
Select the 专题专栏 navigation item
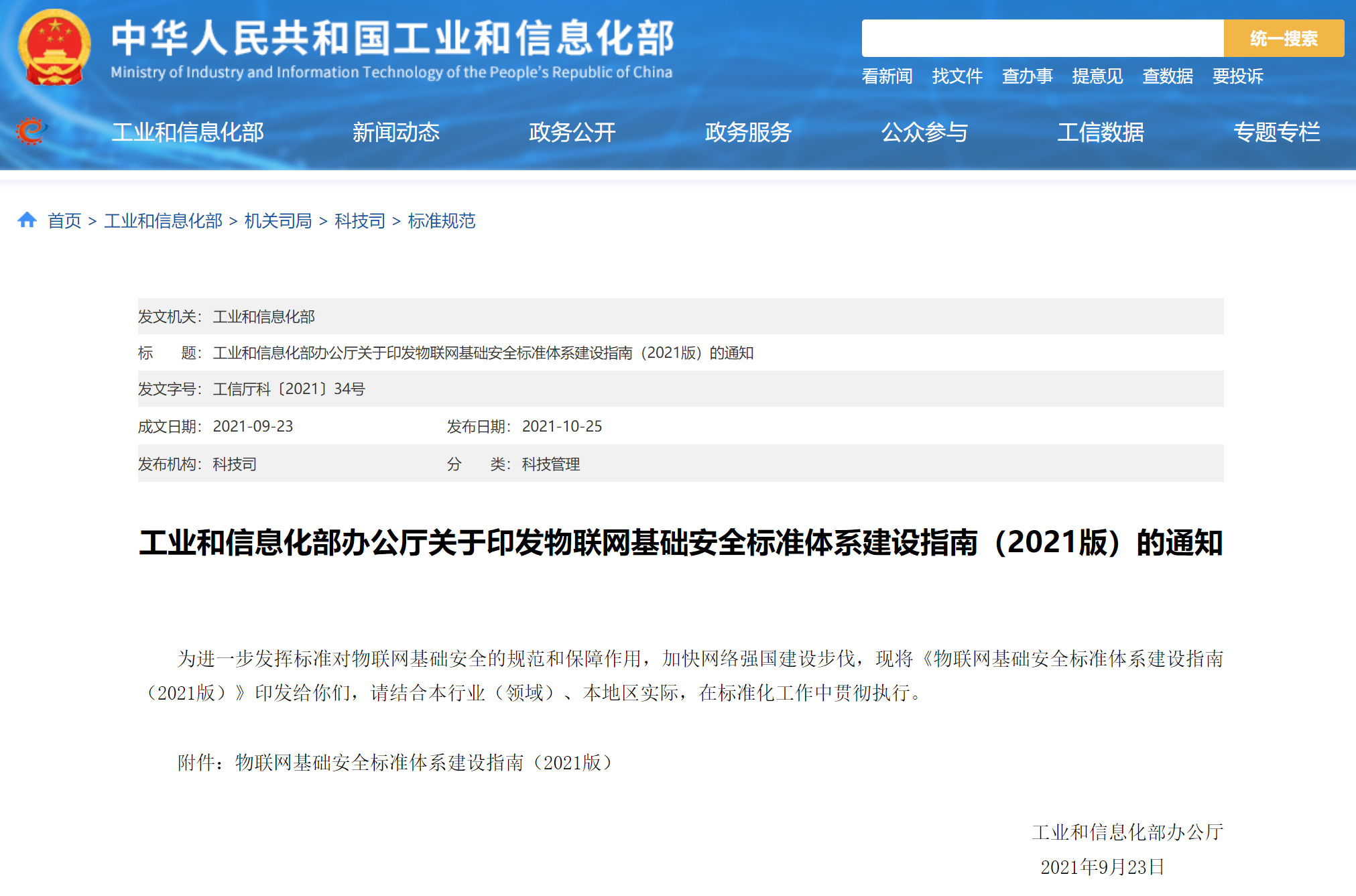[x=1277, y=132]
